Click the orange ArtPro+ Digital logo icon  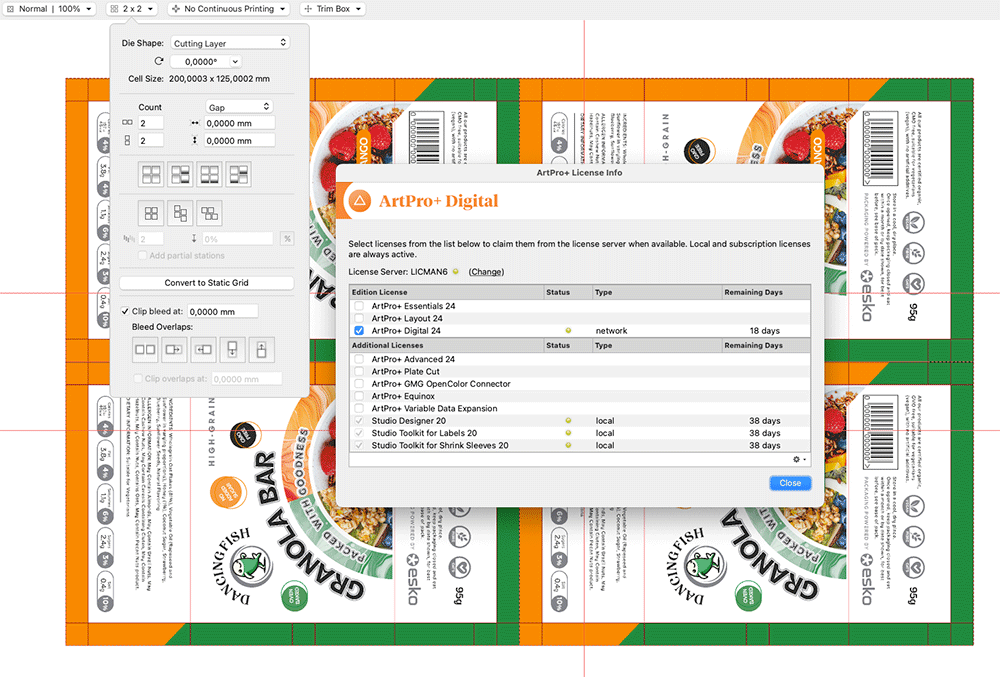359,201
